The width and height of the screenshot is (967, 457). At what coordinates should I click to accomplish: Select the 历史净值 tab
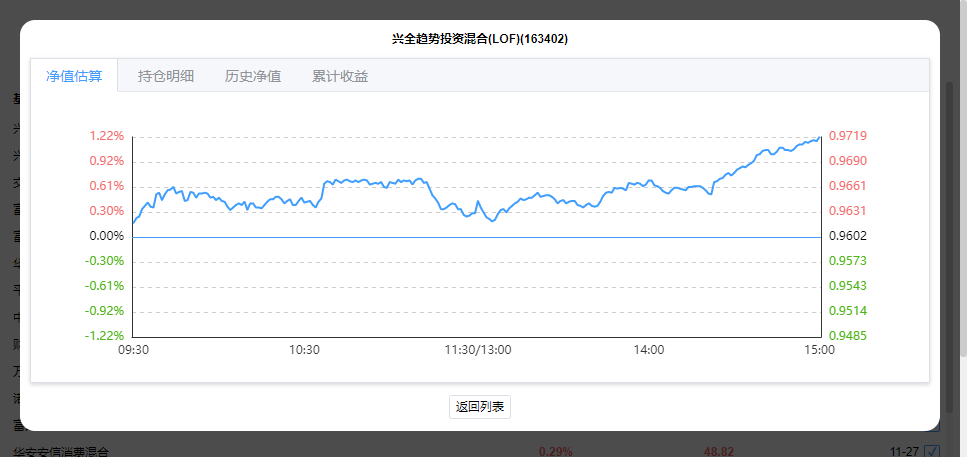[252, 76]
